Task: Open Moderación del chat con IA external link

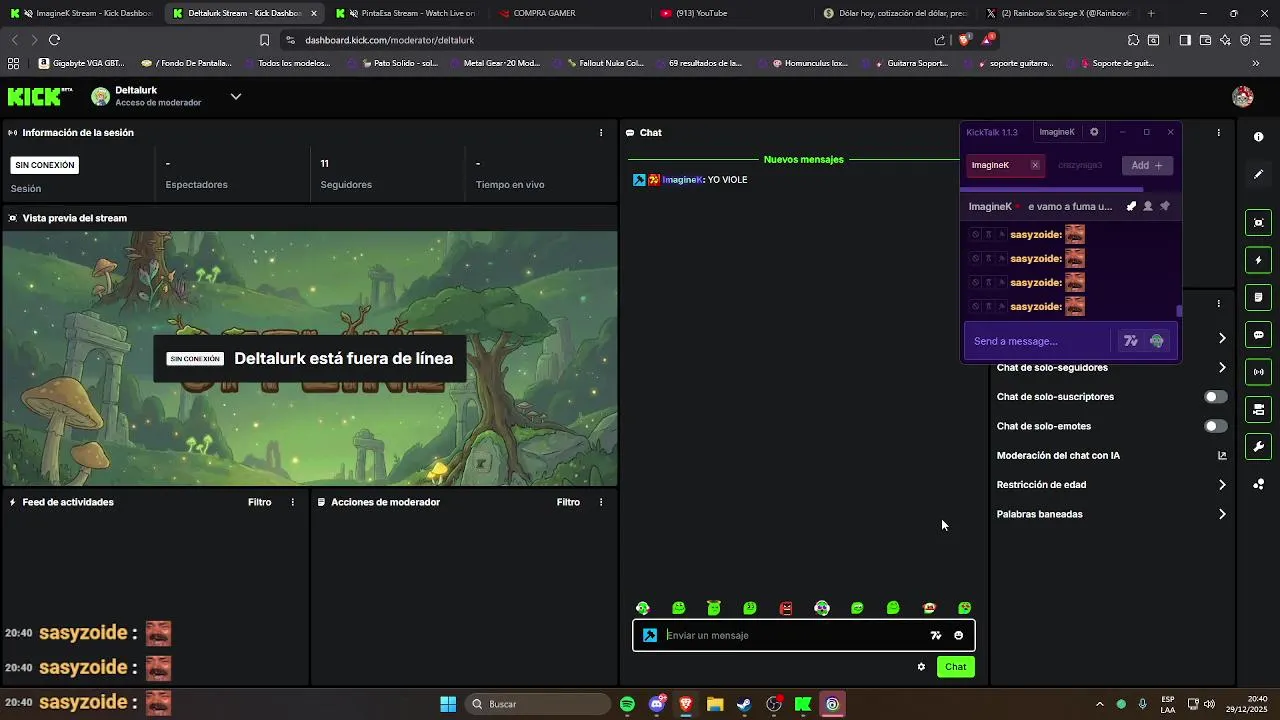Action: (1222, 455)
